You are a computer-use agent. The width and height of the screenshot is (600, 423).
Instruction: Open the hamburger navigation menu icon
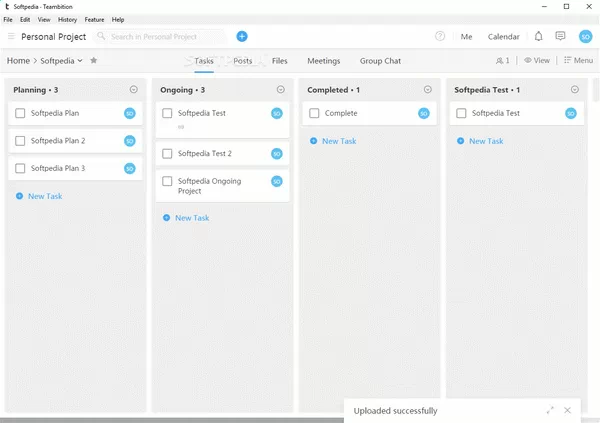tap(11, 37)
